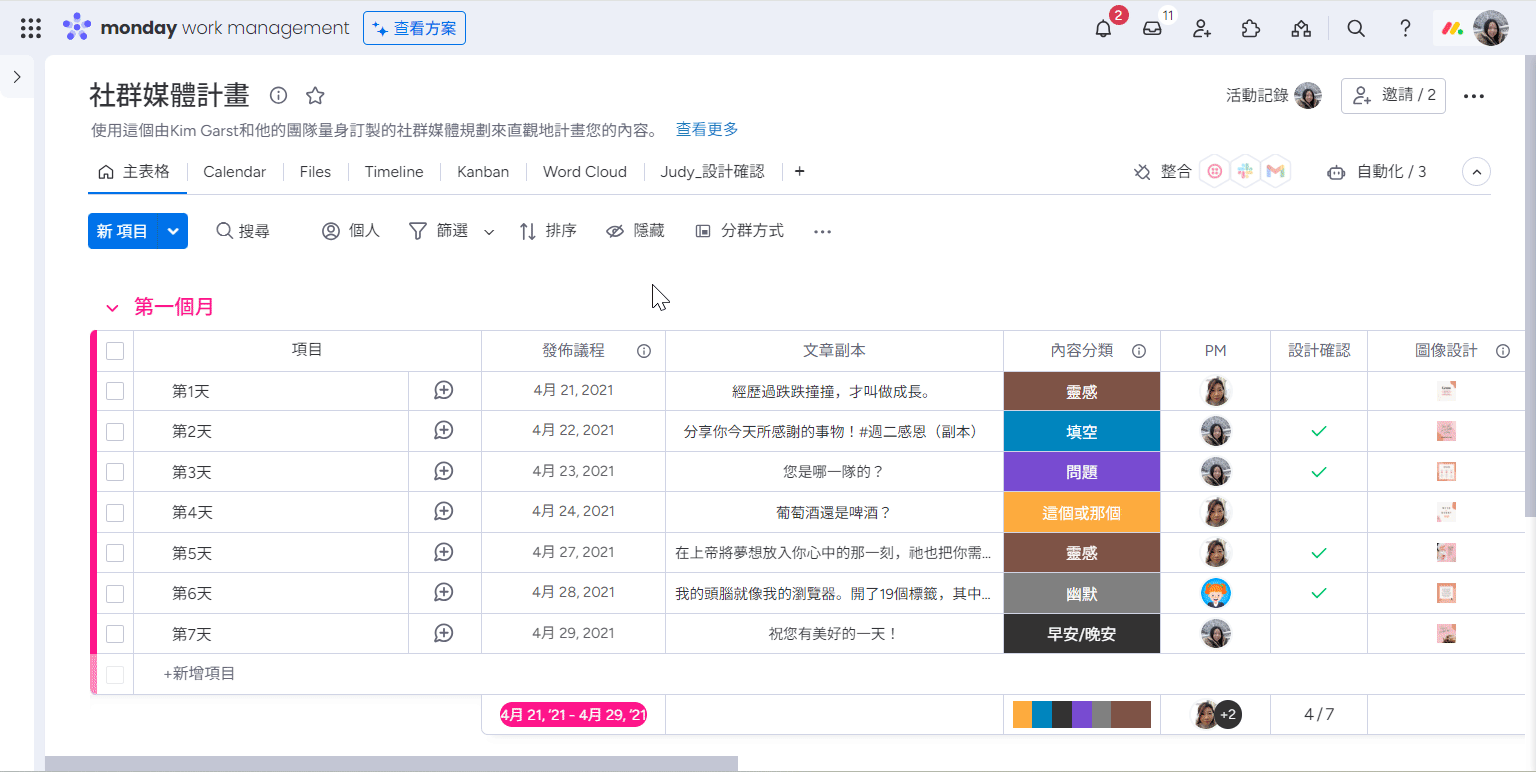
Task: Open the notifications bell
Action: click(x=1103, y=29)
